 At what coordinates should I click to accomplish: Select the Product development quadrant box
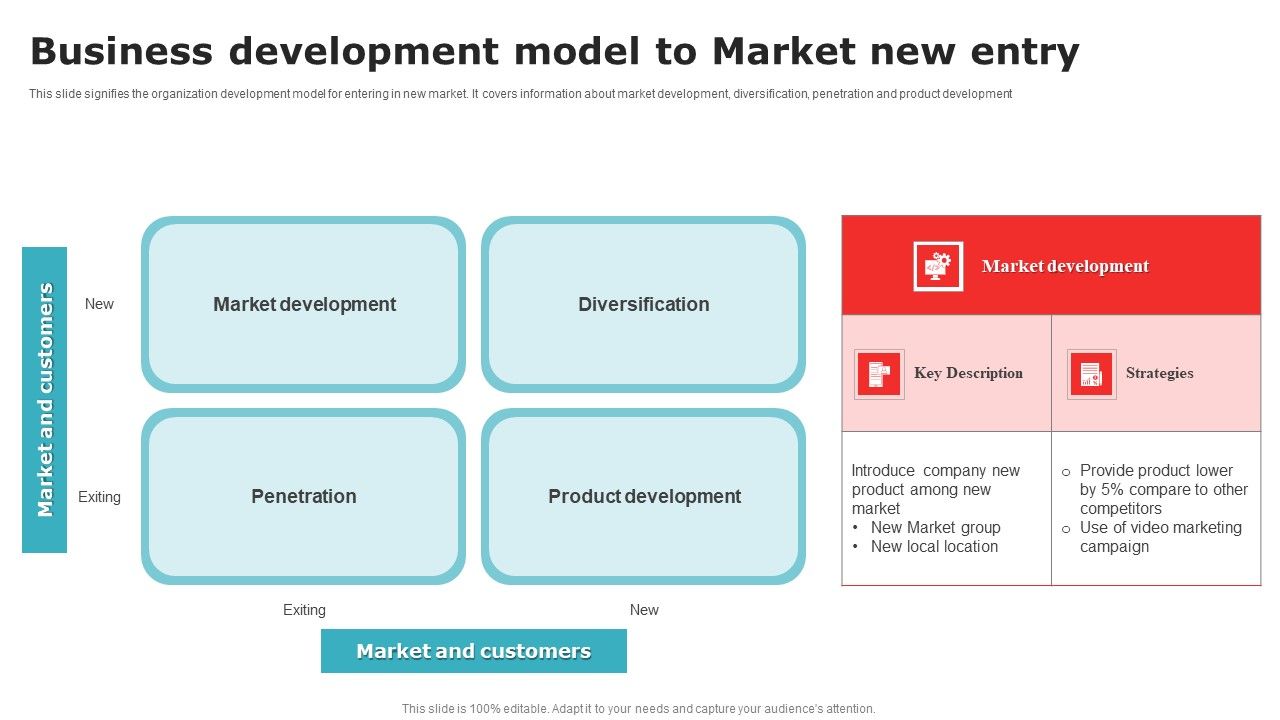(x=644, y=497)
